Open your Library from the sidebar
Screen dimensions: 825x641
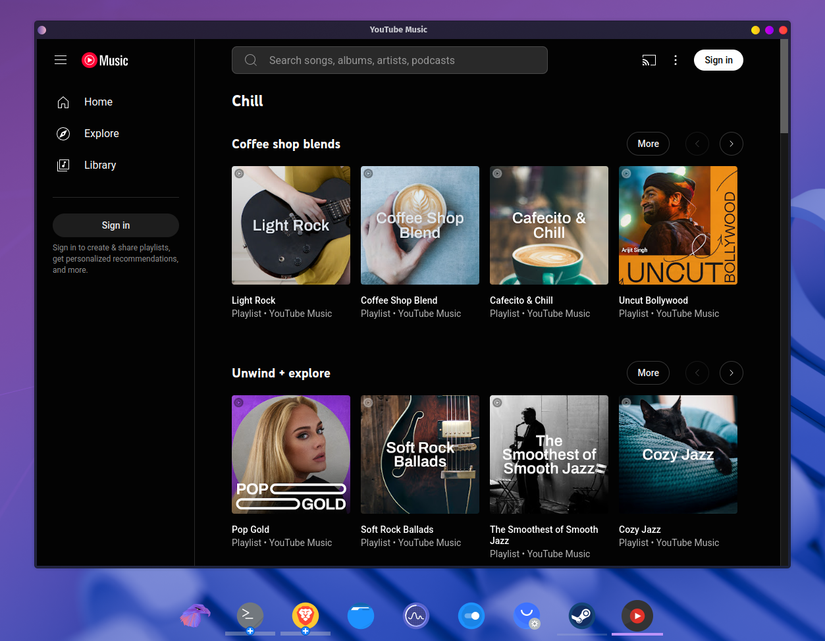pos(99,164)
